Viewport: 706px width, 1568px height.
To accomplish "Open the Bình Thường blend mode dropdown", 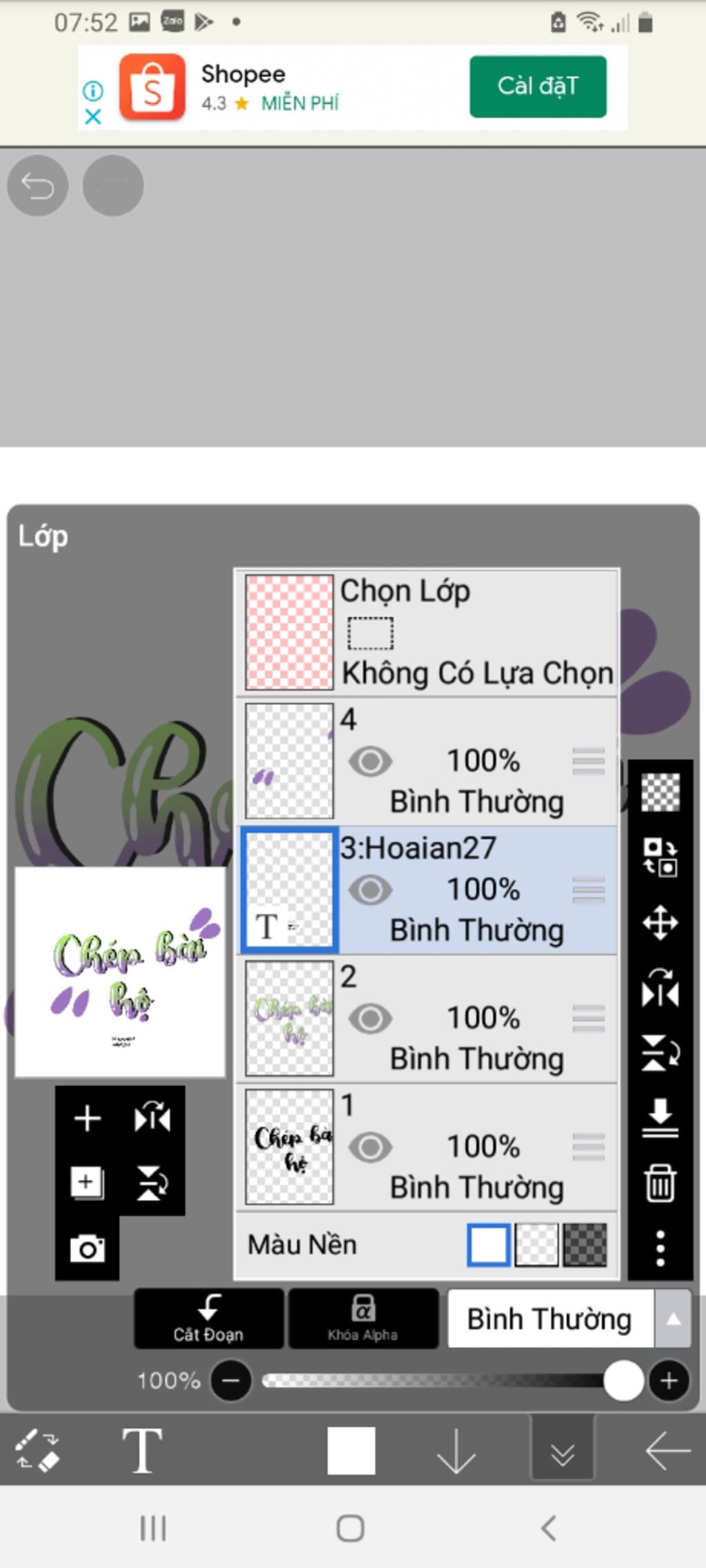I will [x=549, y=1319].
